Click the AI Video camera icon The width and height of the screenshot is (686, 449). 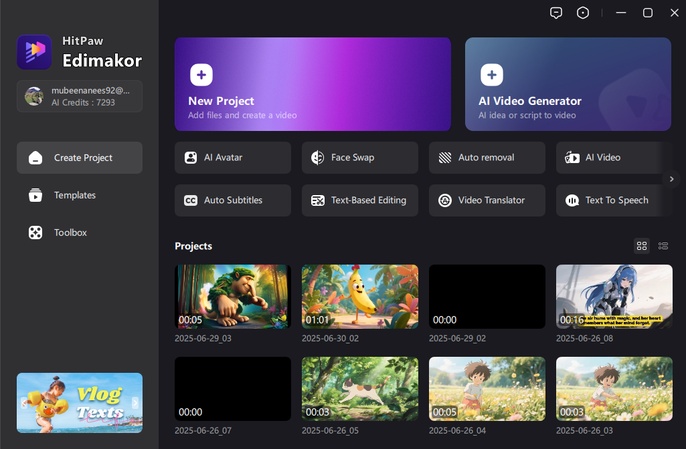[572, 158]
